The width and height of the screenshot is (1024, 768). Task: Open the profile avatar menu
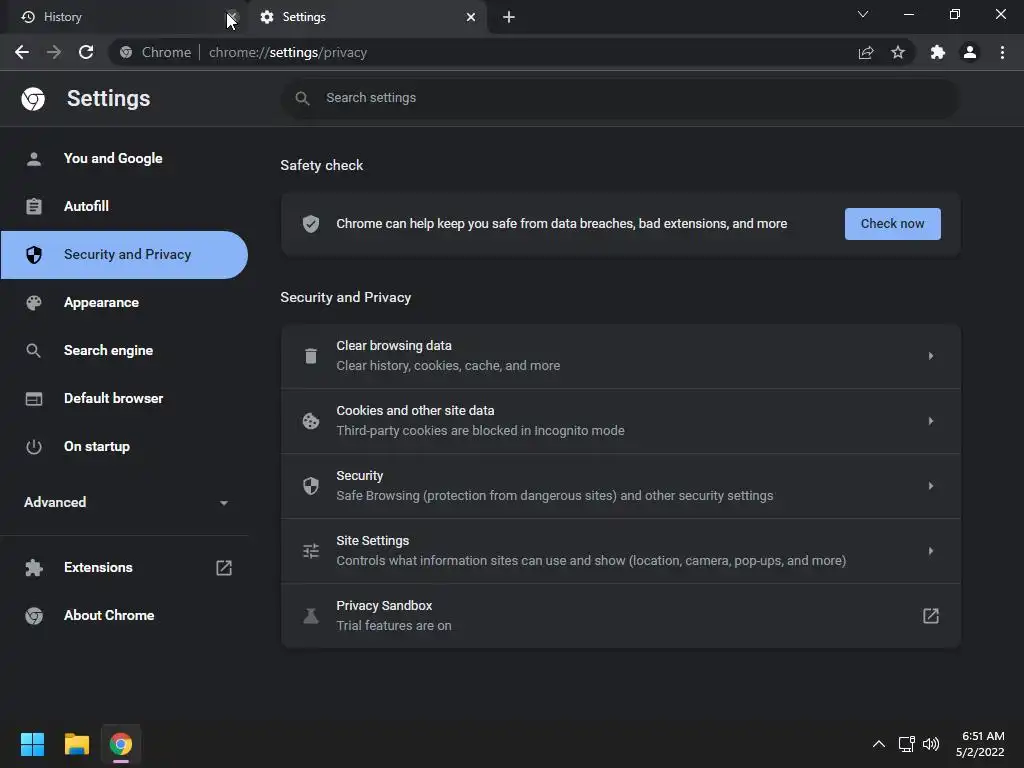click(x=970, y=52)
